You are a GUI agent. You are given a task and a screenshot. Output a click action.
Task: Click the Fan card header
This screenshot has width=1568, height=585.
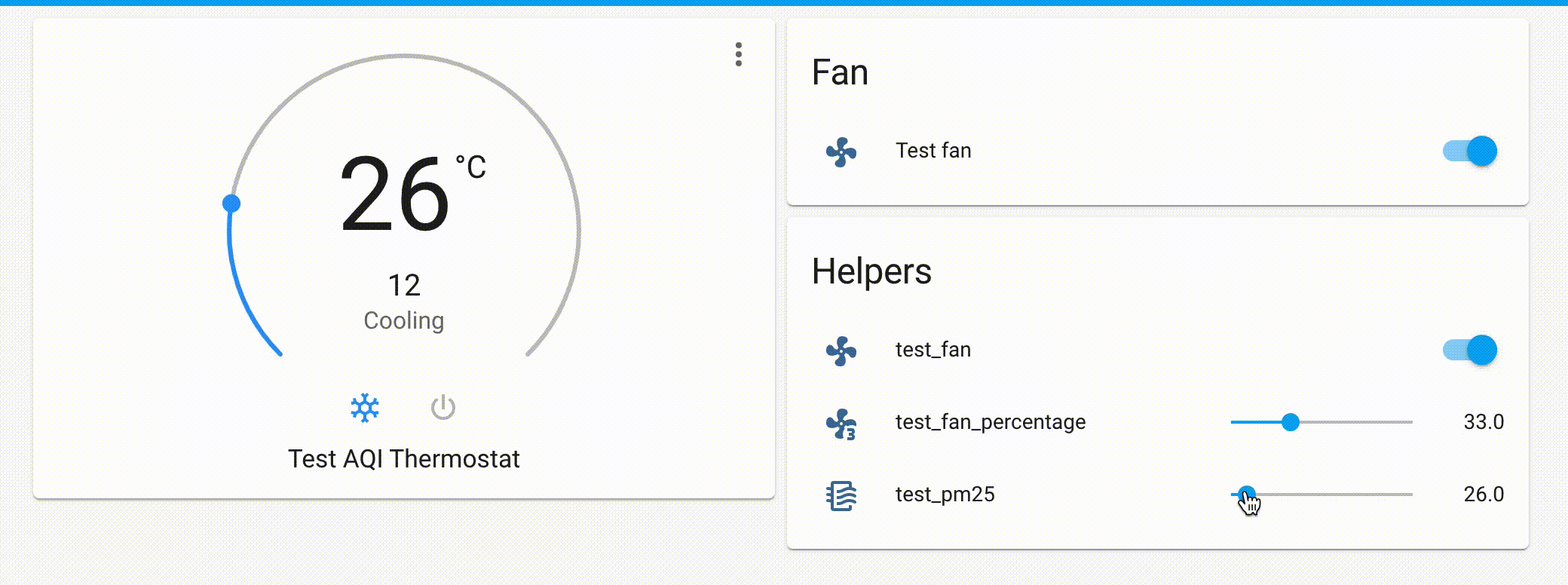(x=840, y=72)
